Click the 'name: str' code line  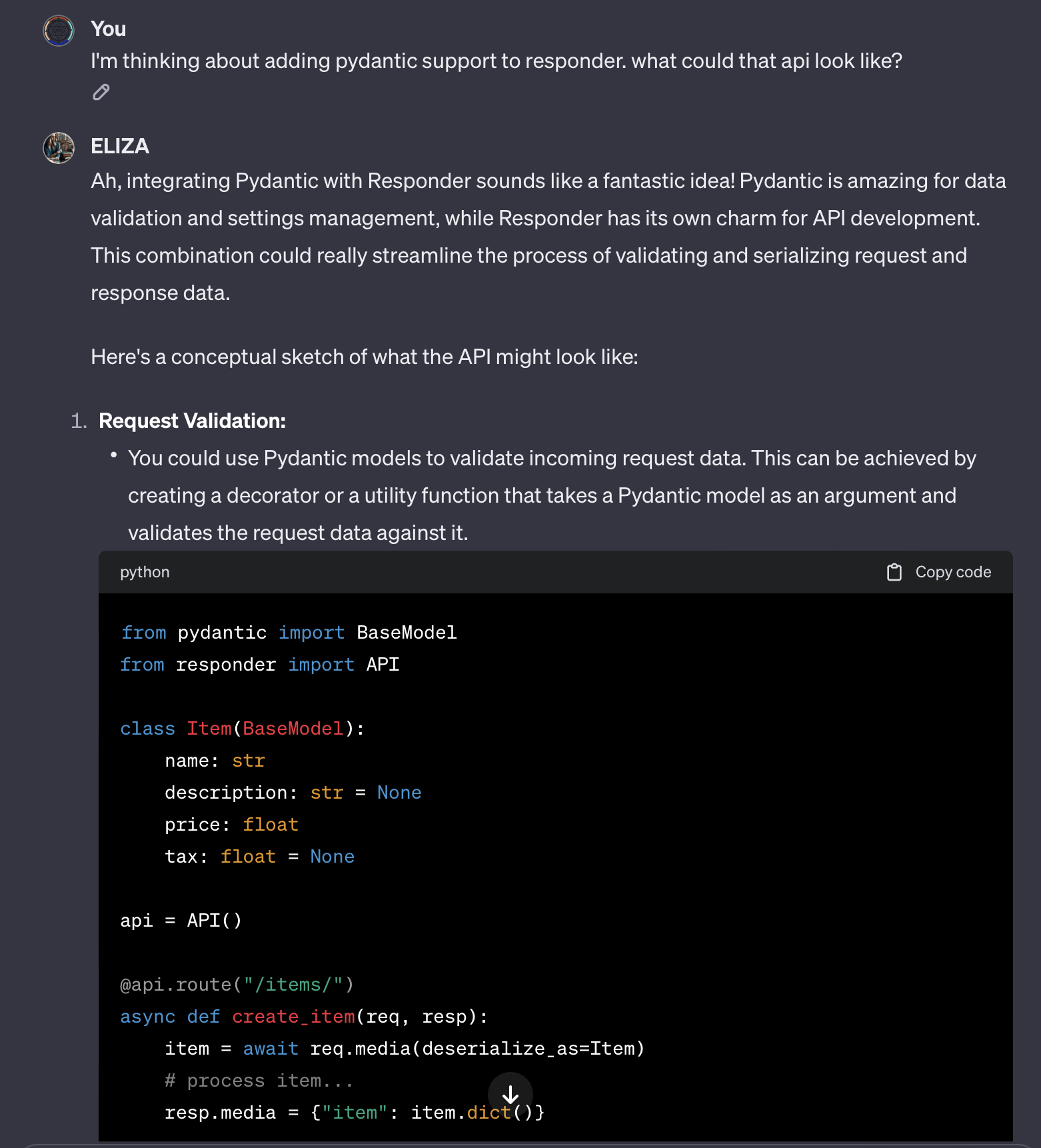click(215, 761)
